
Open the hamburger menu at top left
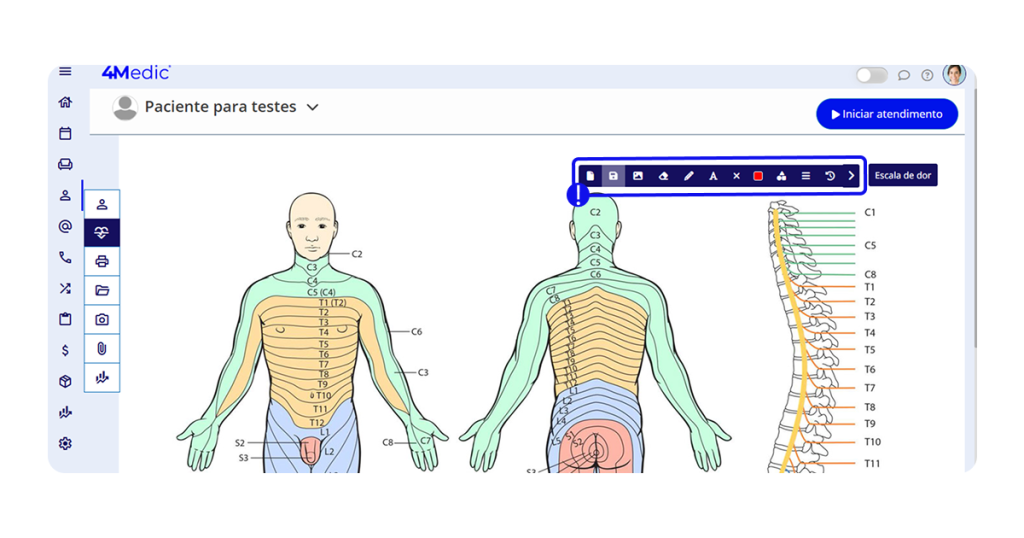(x=65, y=71)
